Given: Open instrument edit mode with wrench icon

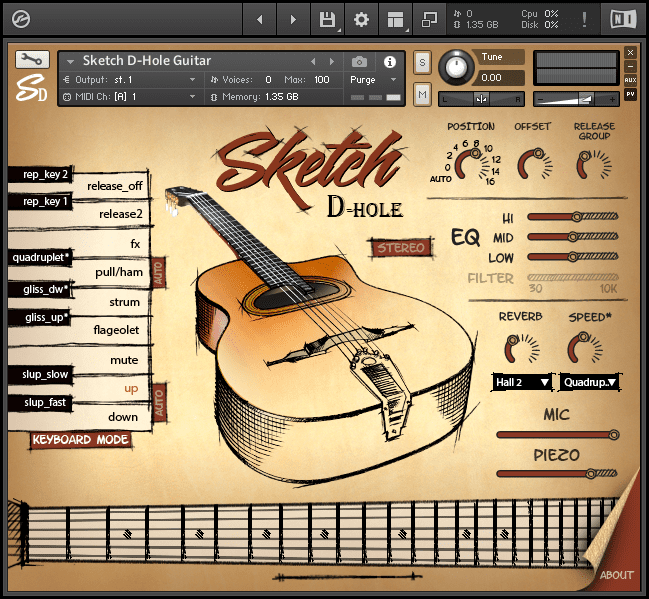Looking at the screenshot, I should tap(32, 60).
